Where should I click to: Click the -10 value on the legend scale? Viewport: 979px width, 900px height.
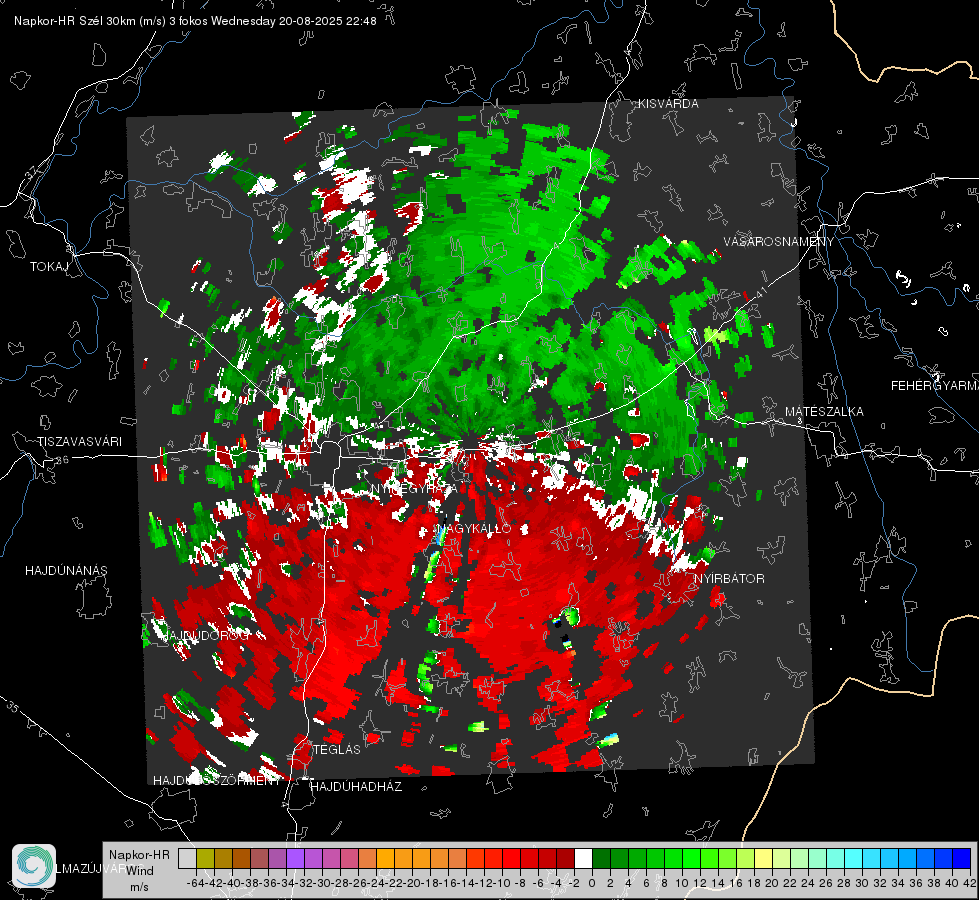pyautogui.click(x=503, y=883)
